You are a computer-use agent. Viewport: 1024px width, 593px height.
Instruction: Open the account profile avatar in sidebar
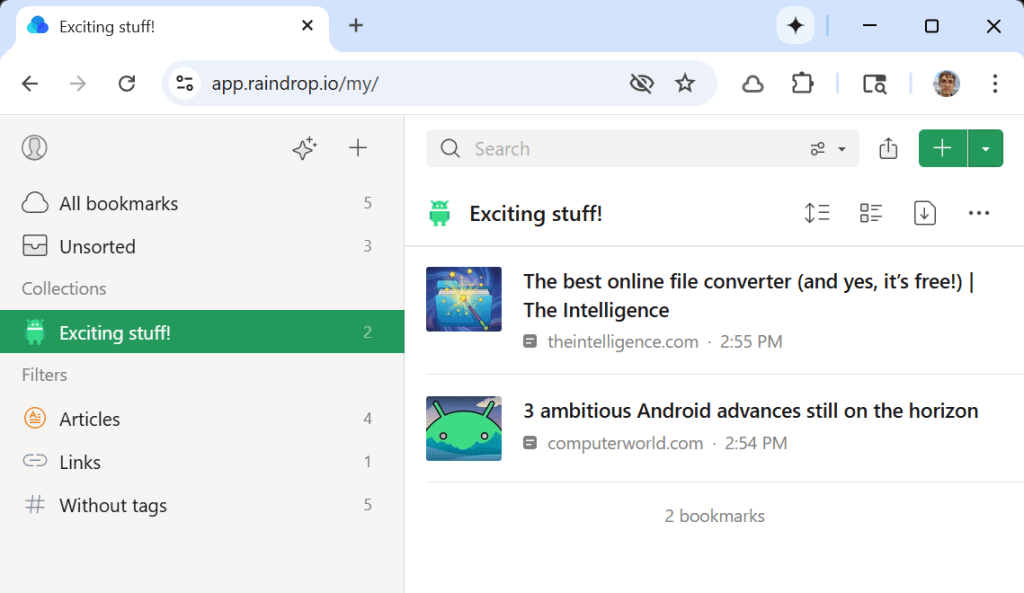click(x=35, y=148)
